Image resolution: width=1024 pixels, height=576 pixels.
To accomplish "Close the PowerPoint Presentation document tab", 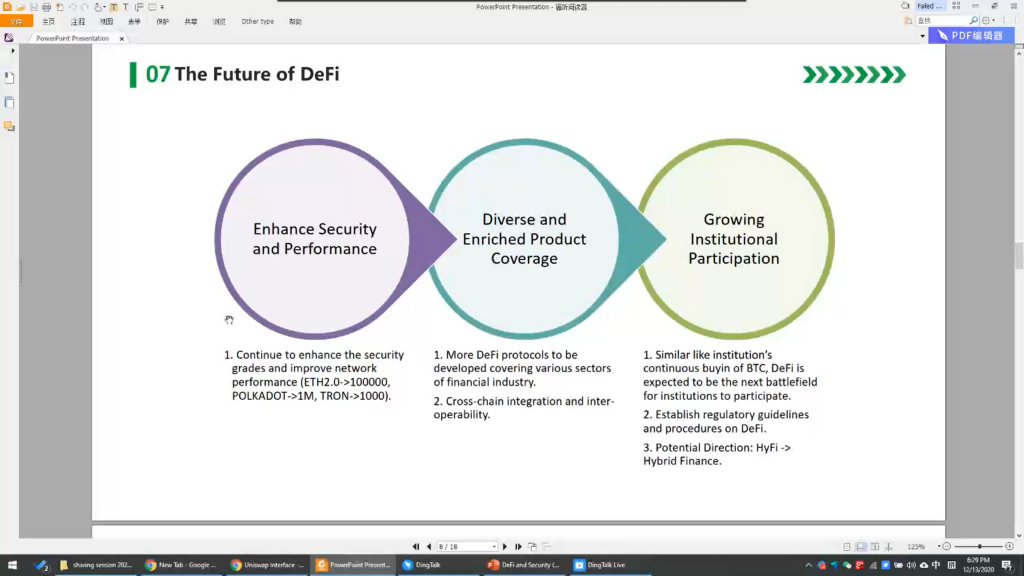I will pyautogui.click(x=122, y=39).
